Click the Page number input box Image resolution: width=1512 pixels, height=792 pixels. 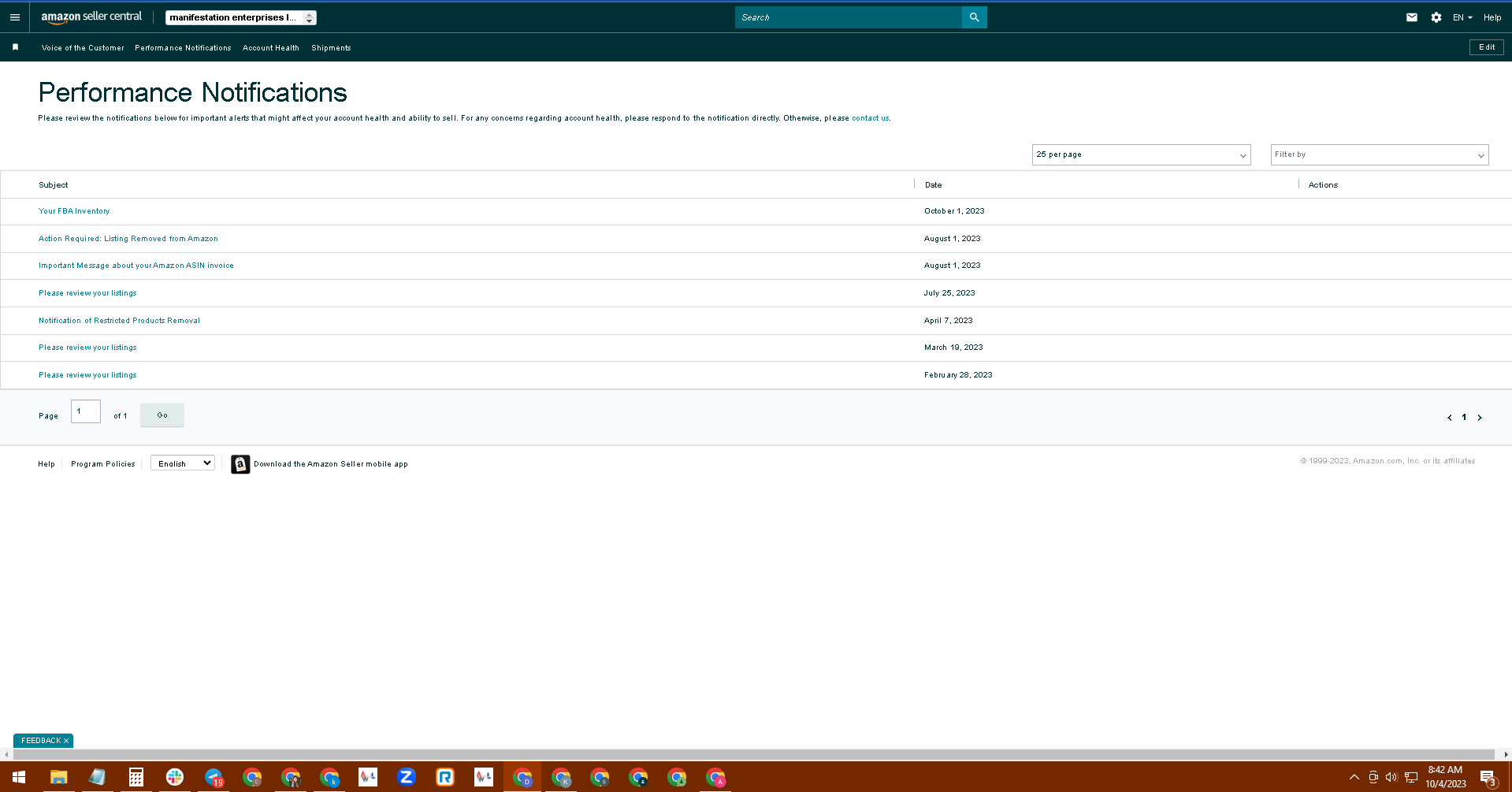(86, 411)
